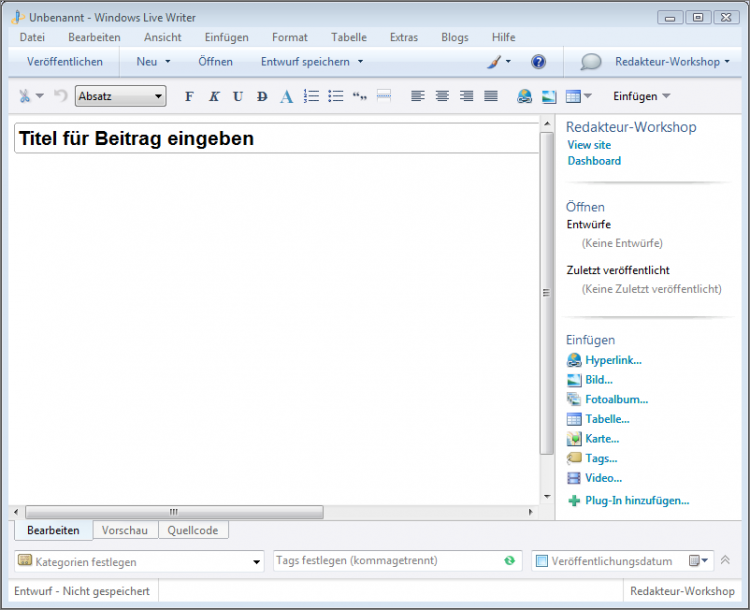Toggle bold formatting (F) in toolbar
The image size is (750, 610).
tap(189, 96)
